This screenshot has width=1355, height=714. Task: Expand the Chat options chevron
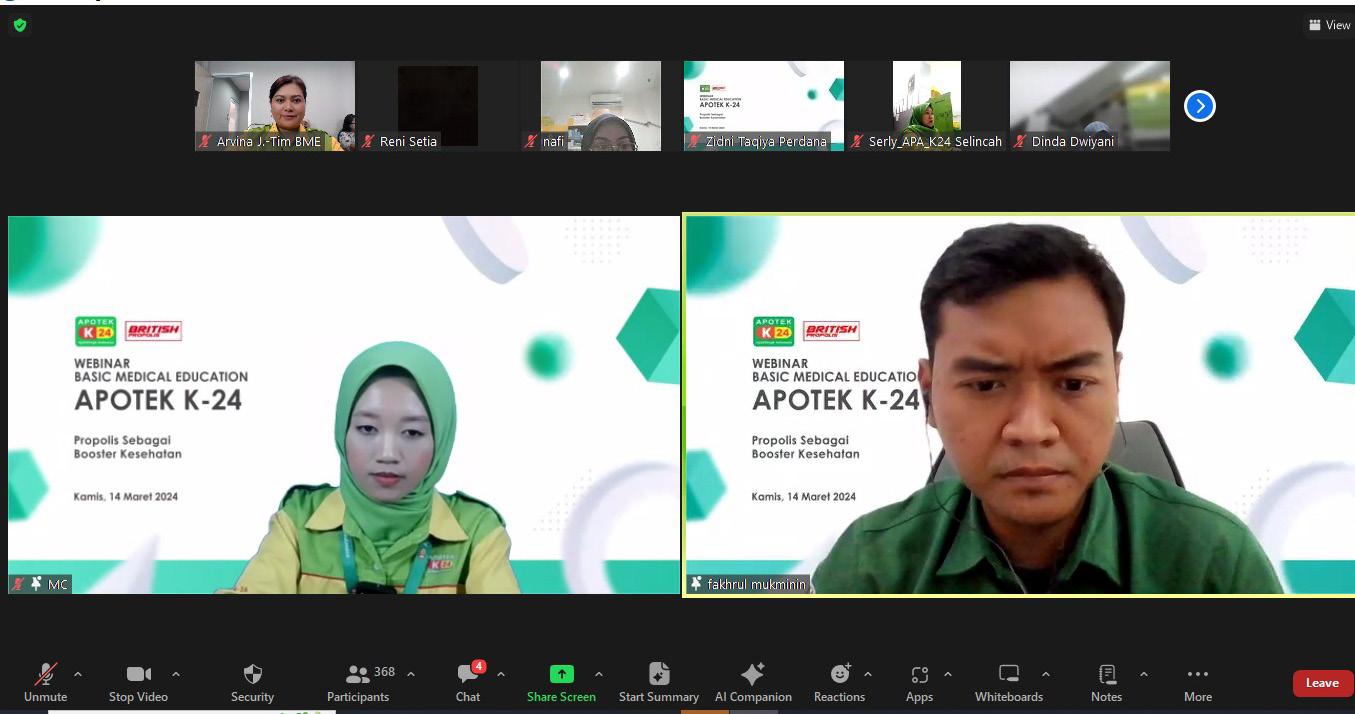(x=501, y=674)
